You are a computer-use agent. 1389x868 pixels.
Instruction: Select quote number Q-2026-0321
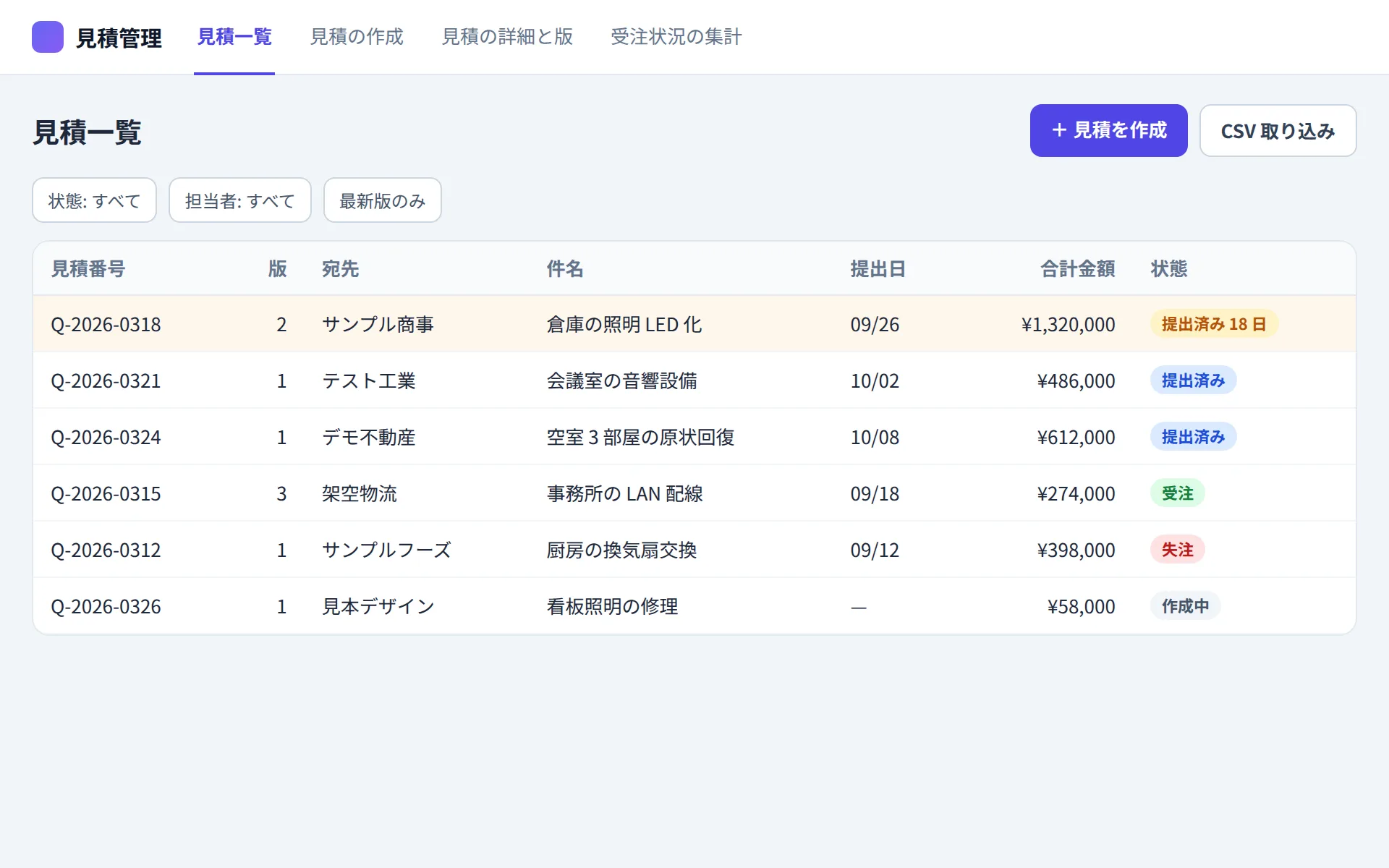point(106,380)
